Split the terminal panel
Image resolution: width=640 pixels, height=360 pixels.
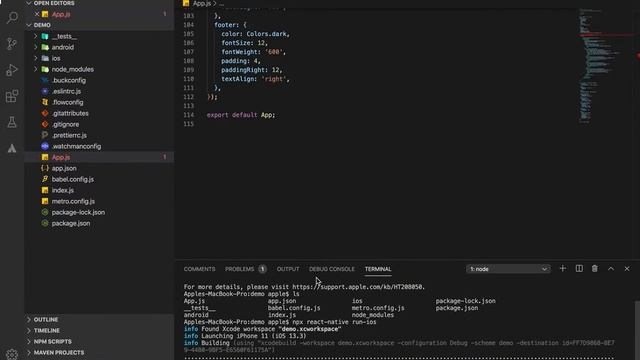[x=579, y=269]
